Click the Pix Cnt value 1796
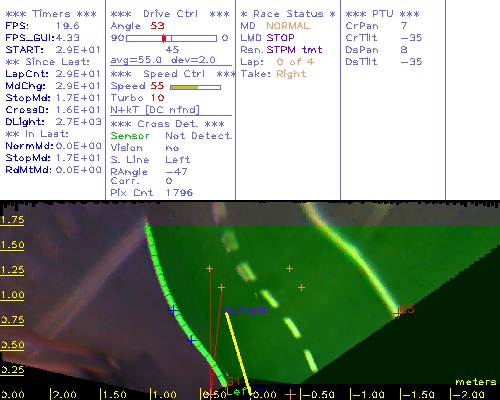Screen dimensions: 500x400 (179, 192)
